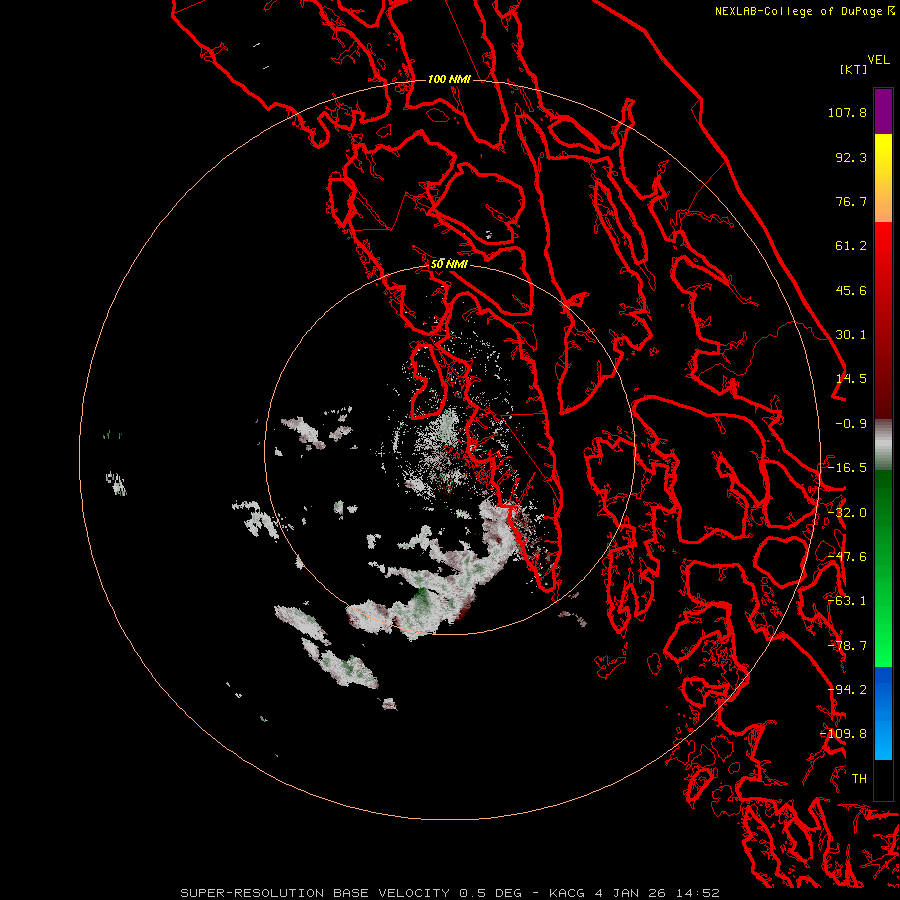Select the 30.1 value on velocity scale
This screenshot has height=900, width=900.
[851, 335]
